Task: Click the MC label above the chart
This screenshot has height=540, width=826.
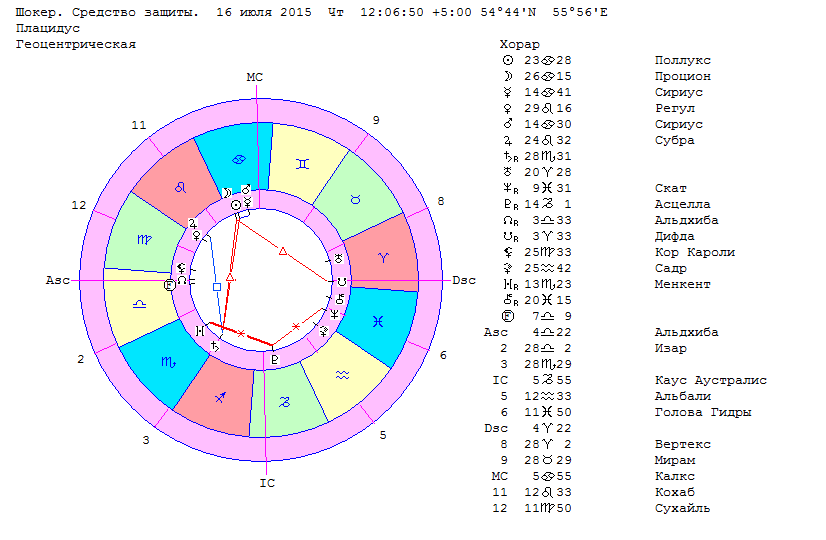Action: pyautogui.click(x=255, y=77)
